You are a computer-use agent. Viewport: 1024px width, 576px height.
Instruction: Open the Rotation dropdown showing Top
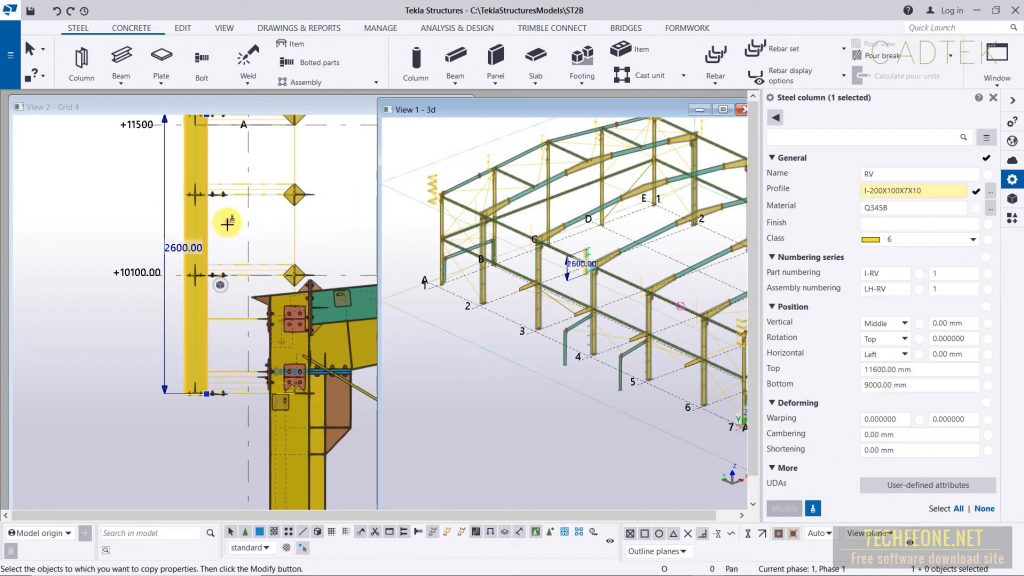pos(886,338)
